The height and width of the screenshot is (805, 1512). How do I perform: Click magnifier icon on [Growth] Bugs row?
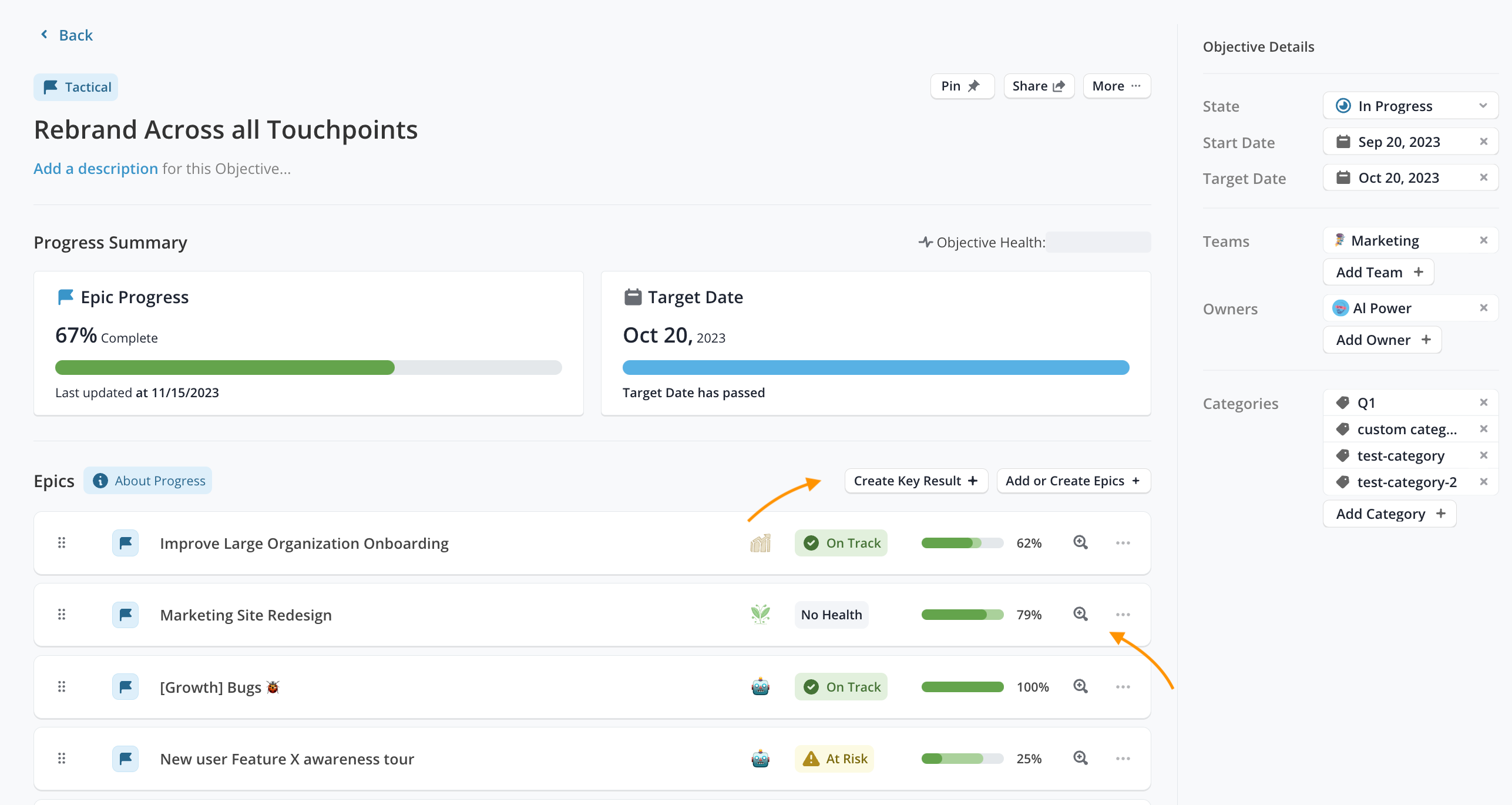click(x=1080, y=686)
